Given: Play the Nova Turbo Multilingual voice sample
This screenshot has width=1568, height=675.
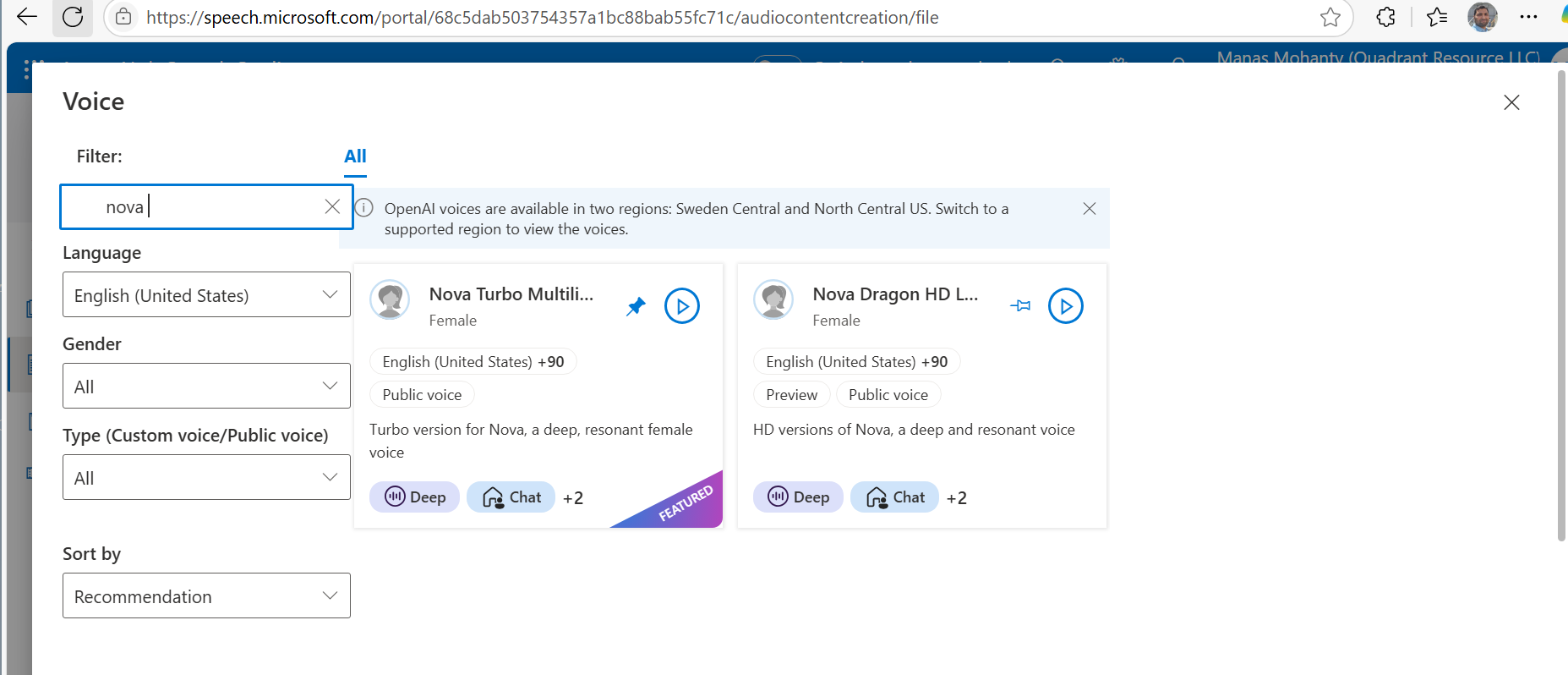Looking at the screenshot, I should pyautogui.click(x=682, y=306).
